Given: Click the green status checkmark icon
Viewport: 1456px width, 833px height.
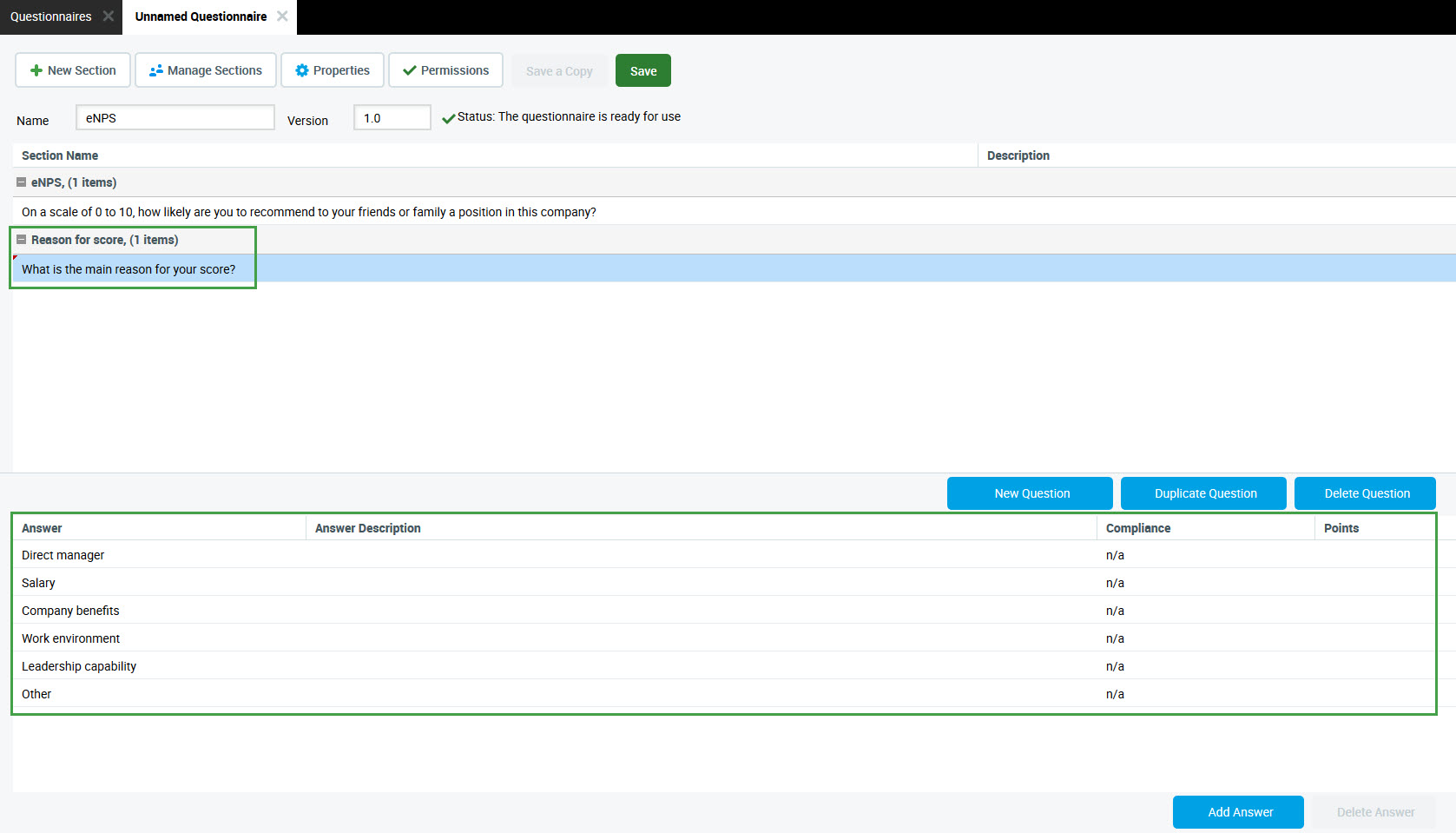Looking at the screenshot, I should (448, 118).
